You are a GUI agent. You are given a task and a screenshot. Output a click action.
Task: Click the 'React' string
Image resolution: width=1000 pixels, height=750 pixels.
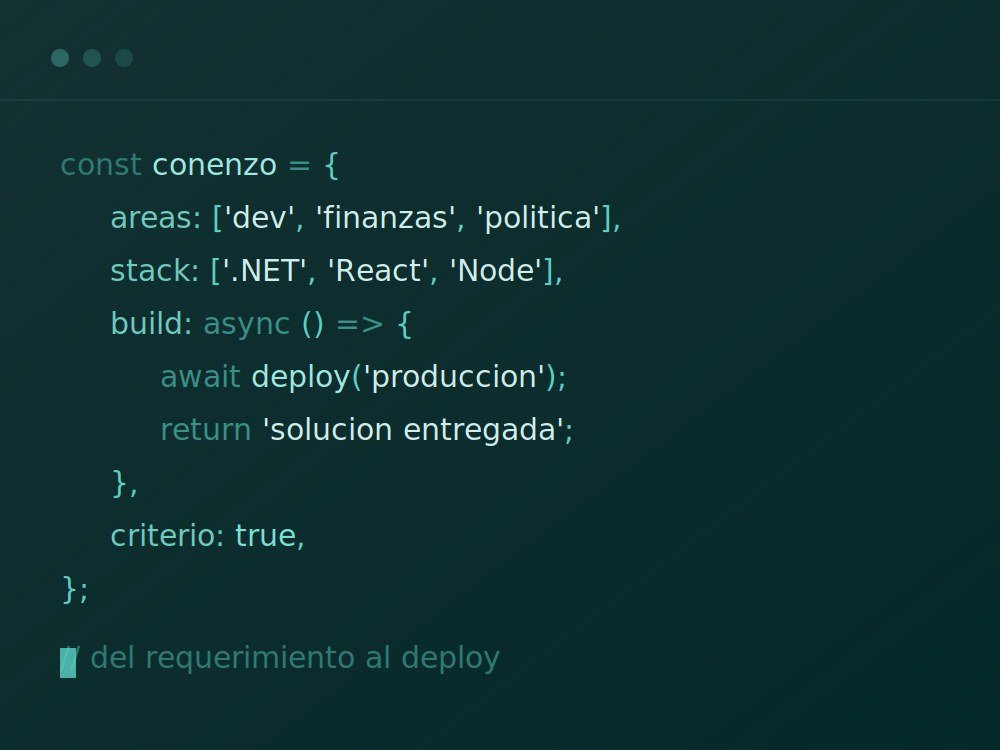point(378,271)
